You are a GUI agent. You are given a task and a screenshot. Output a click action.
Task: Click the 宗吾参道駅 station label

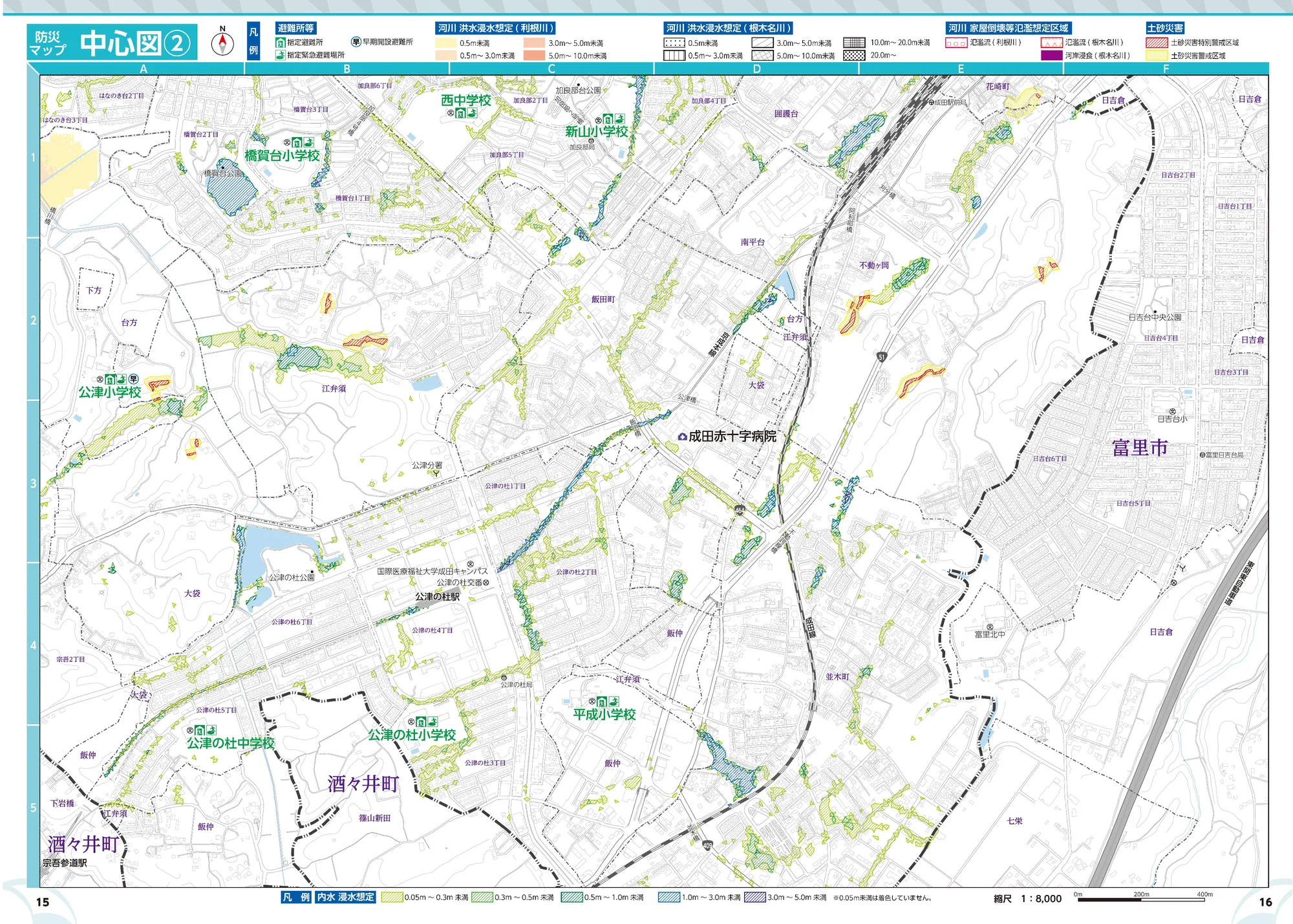point(65,863)
